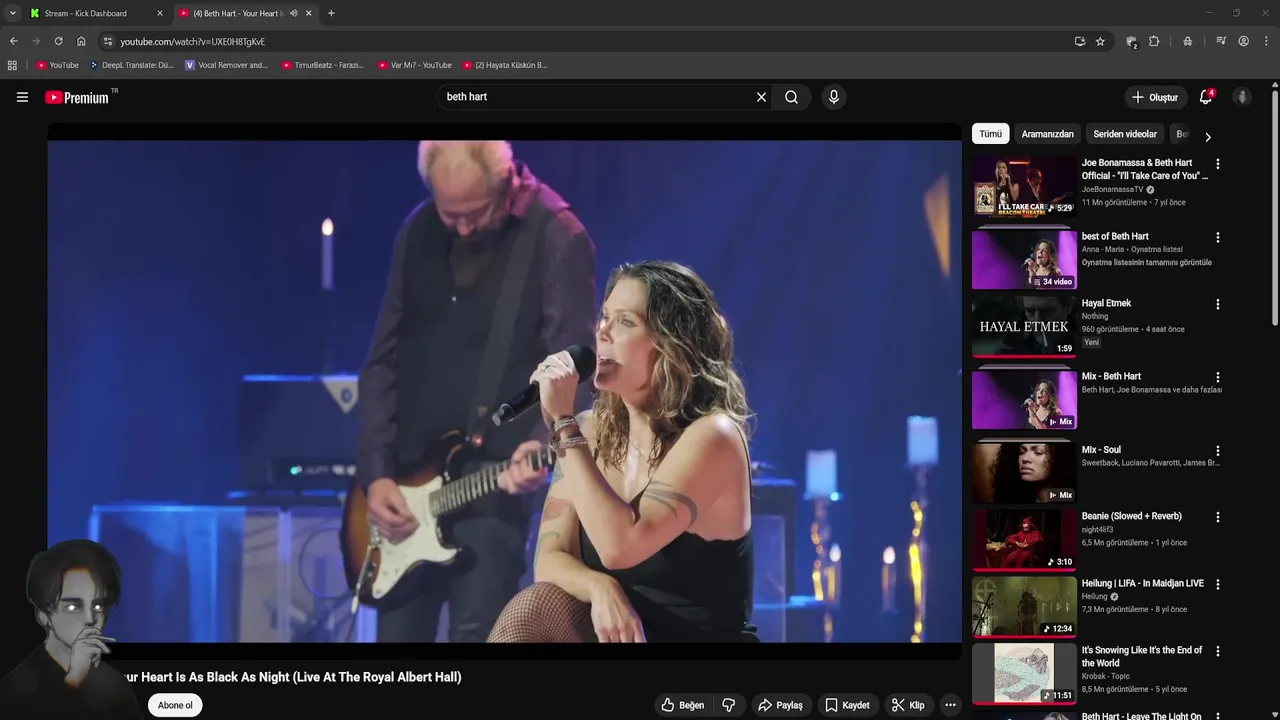The height and width of the screenshot is (720, 1280).
Task: Open DeepL Translate bookmark
Action: 131,65
